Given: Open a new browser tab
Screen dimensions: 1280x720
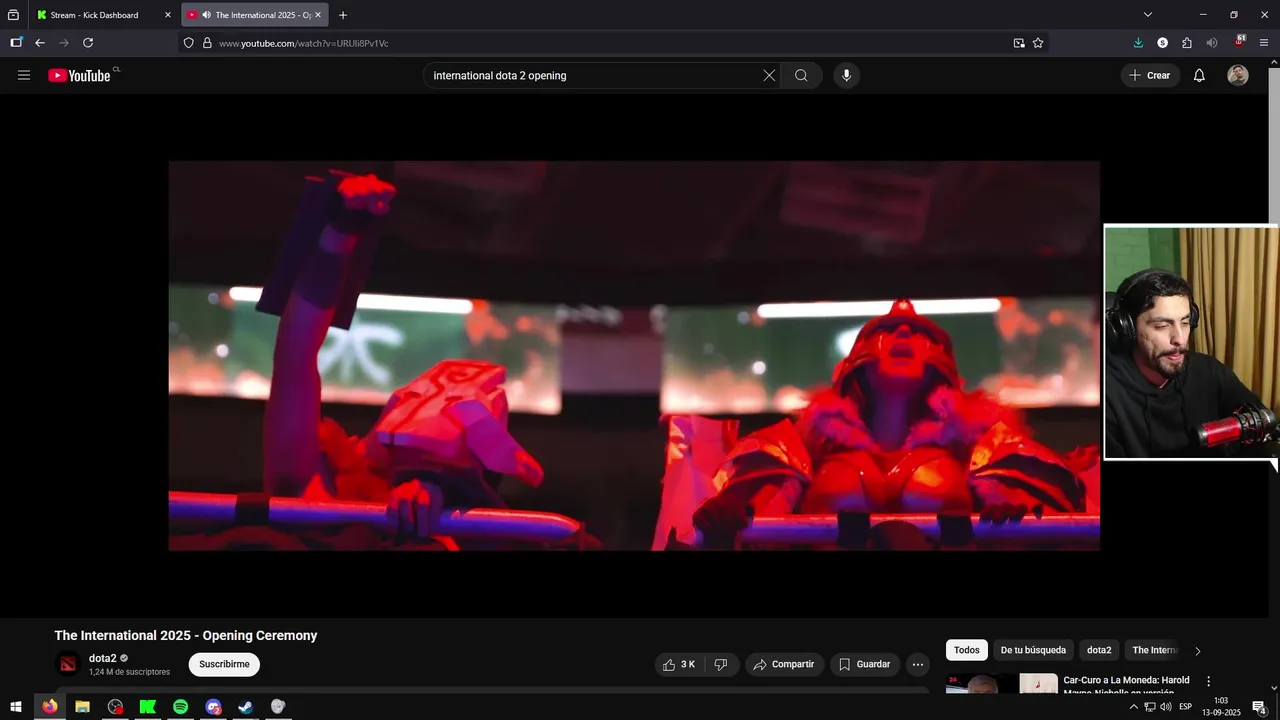Looking at the screenshot, I should pyautogui.click(x=343, y=15).
